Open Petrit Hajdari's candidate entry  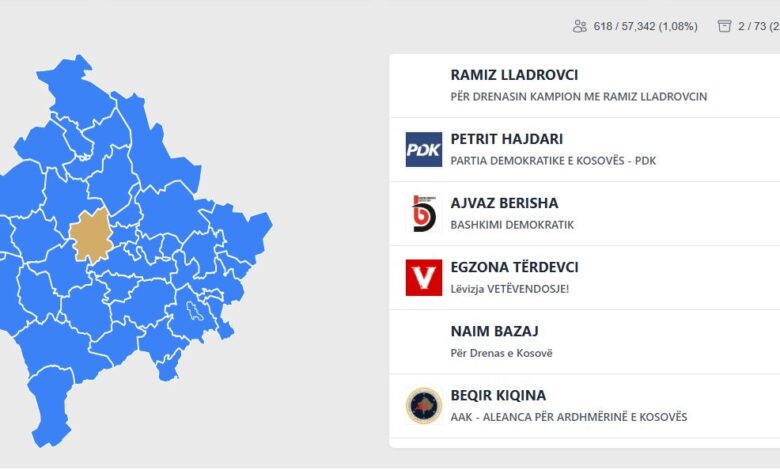pyautogui.click(x=507, y=139)
